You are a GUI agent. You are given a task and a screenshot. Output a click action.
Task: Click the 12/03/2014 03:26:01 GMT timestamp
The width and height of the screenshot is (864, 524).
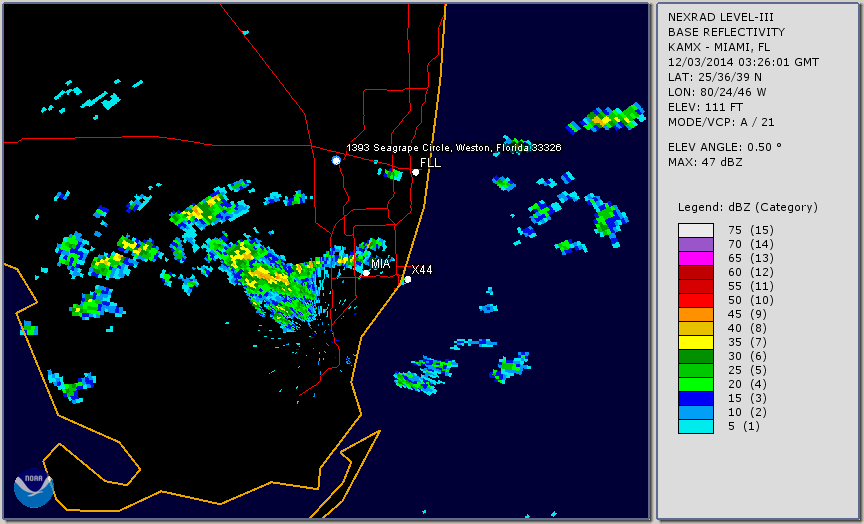743,62
